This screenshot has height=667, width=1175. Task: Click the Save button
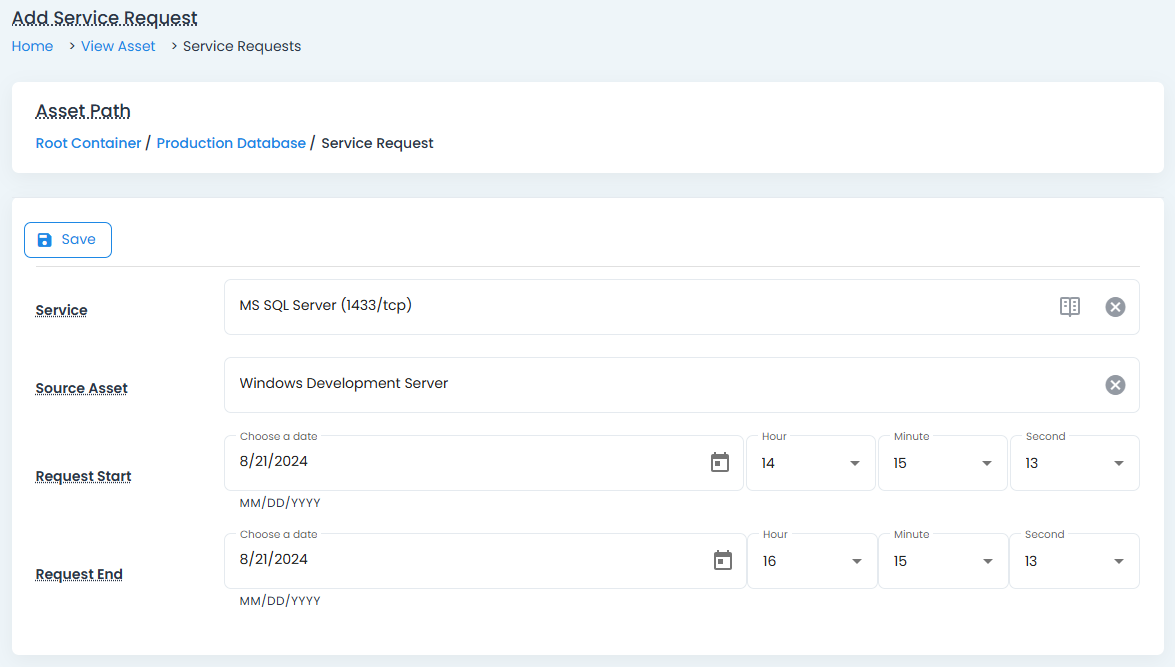68,240
